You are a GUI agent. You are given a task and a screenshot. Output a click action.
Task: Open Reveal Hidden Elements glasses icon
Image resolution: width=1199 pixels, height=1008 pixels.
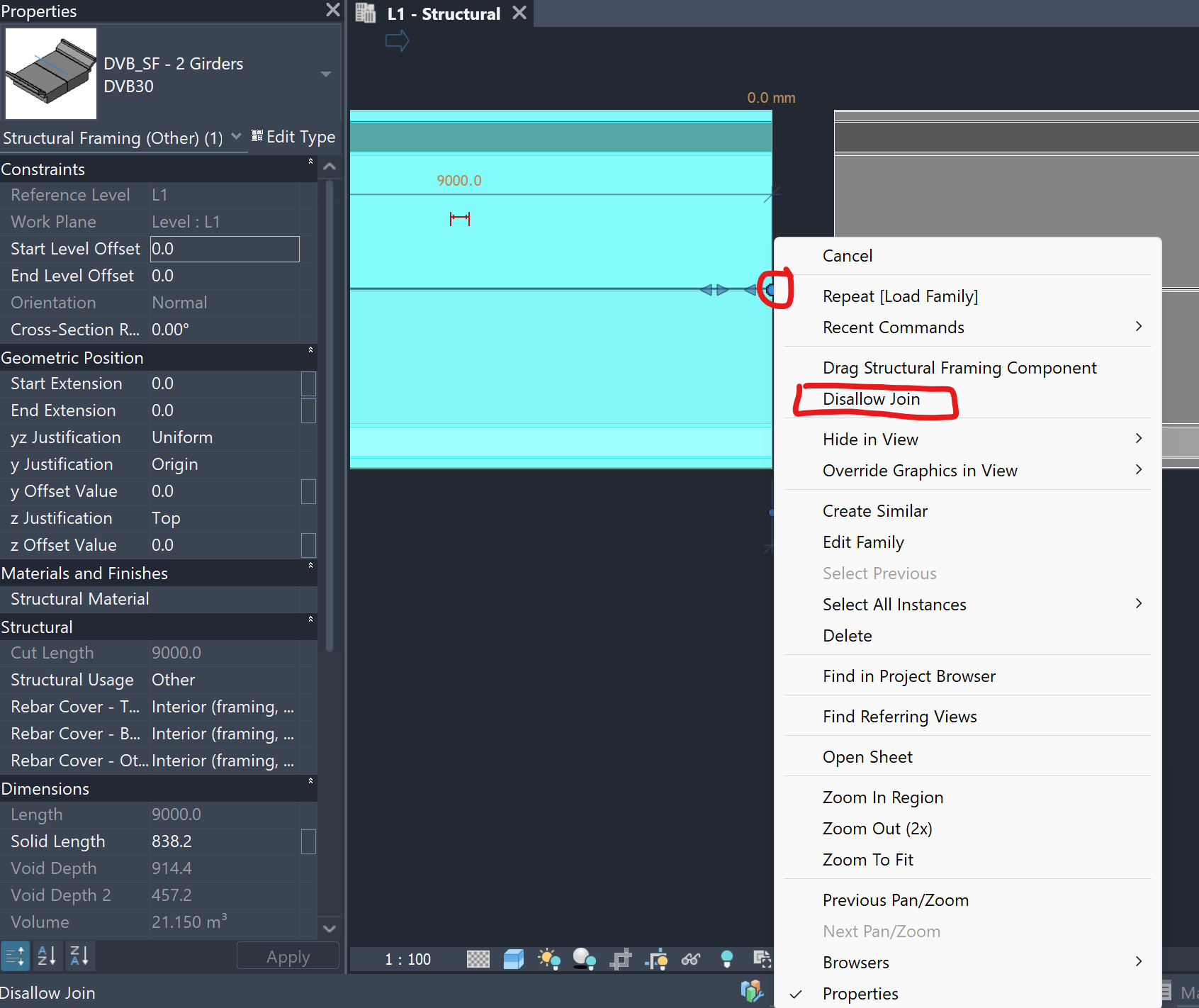(691, 958)
